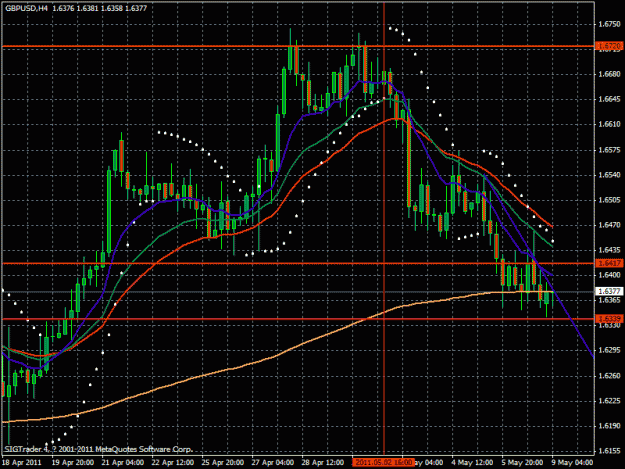Select the 1.6295 price axis label
625x469 pixels.
point(610,350)
